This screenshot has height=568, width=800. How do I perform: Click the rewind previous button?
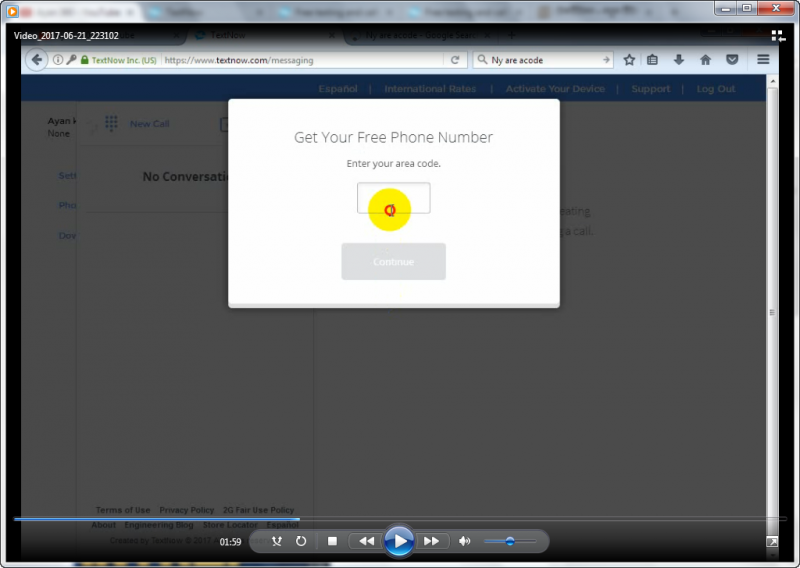(x=366, y=541)
